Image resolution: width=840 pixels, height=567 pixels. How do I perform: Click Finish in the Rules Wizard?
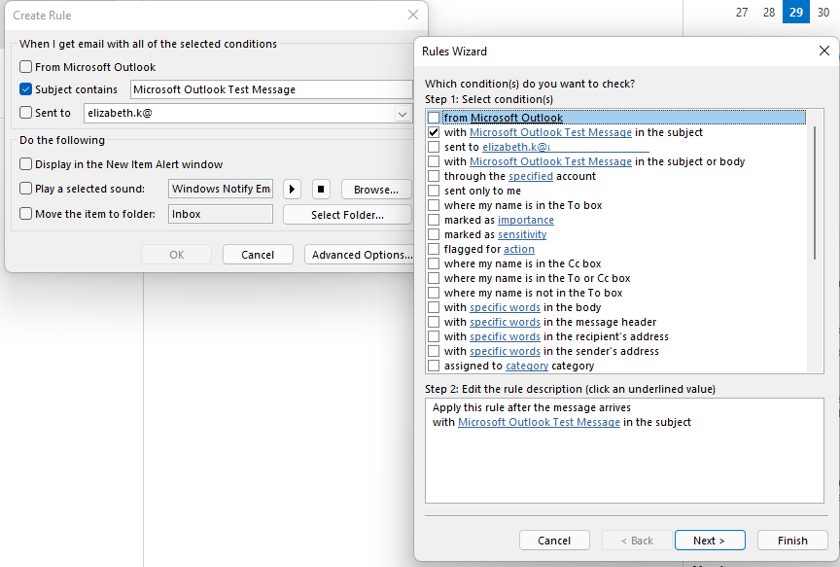pos(792,540)
